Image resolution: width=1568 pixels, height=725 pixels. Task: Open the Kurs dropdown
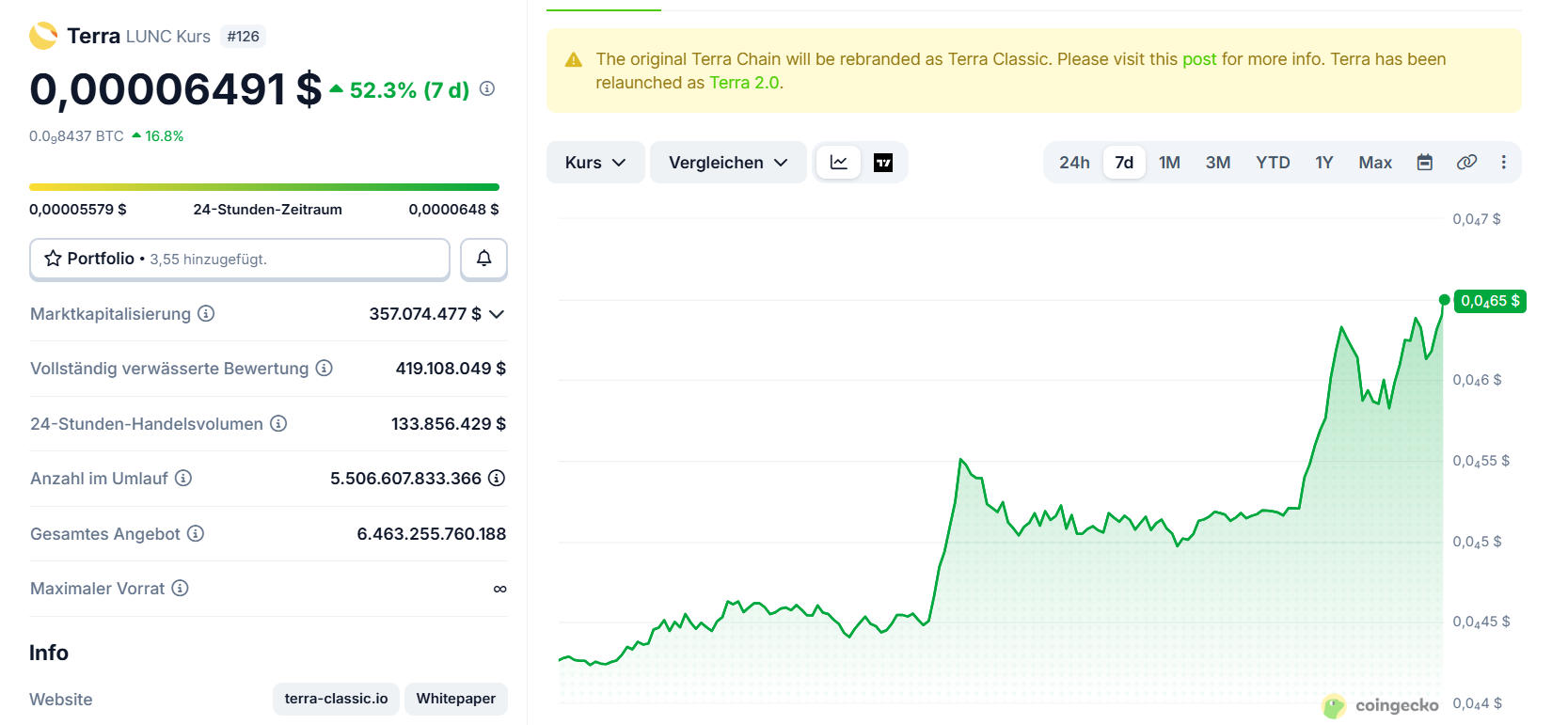(x=595, y=163)
